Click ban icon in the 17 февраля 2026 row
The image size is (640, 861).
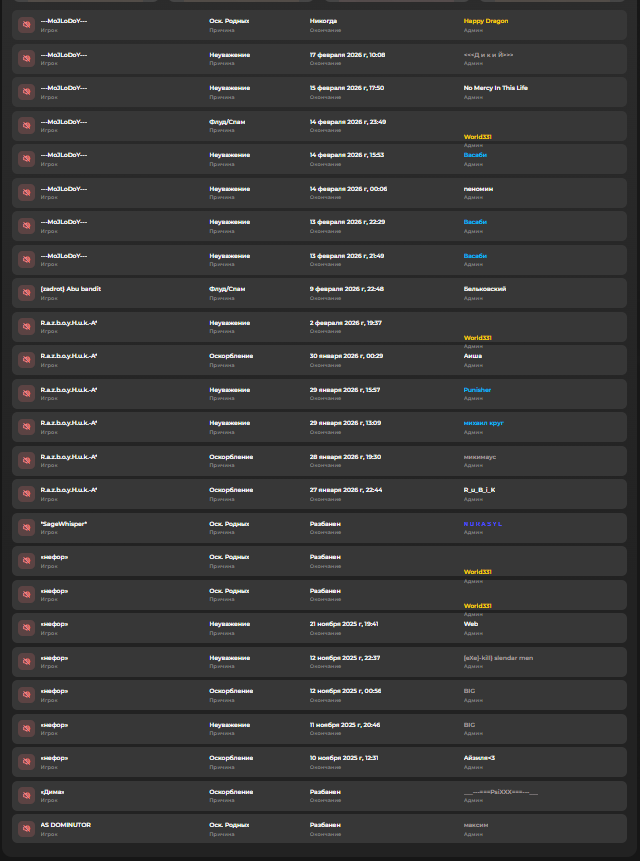click(x=26, y=58)
